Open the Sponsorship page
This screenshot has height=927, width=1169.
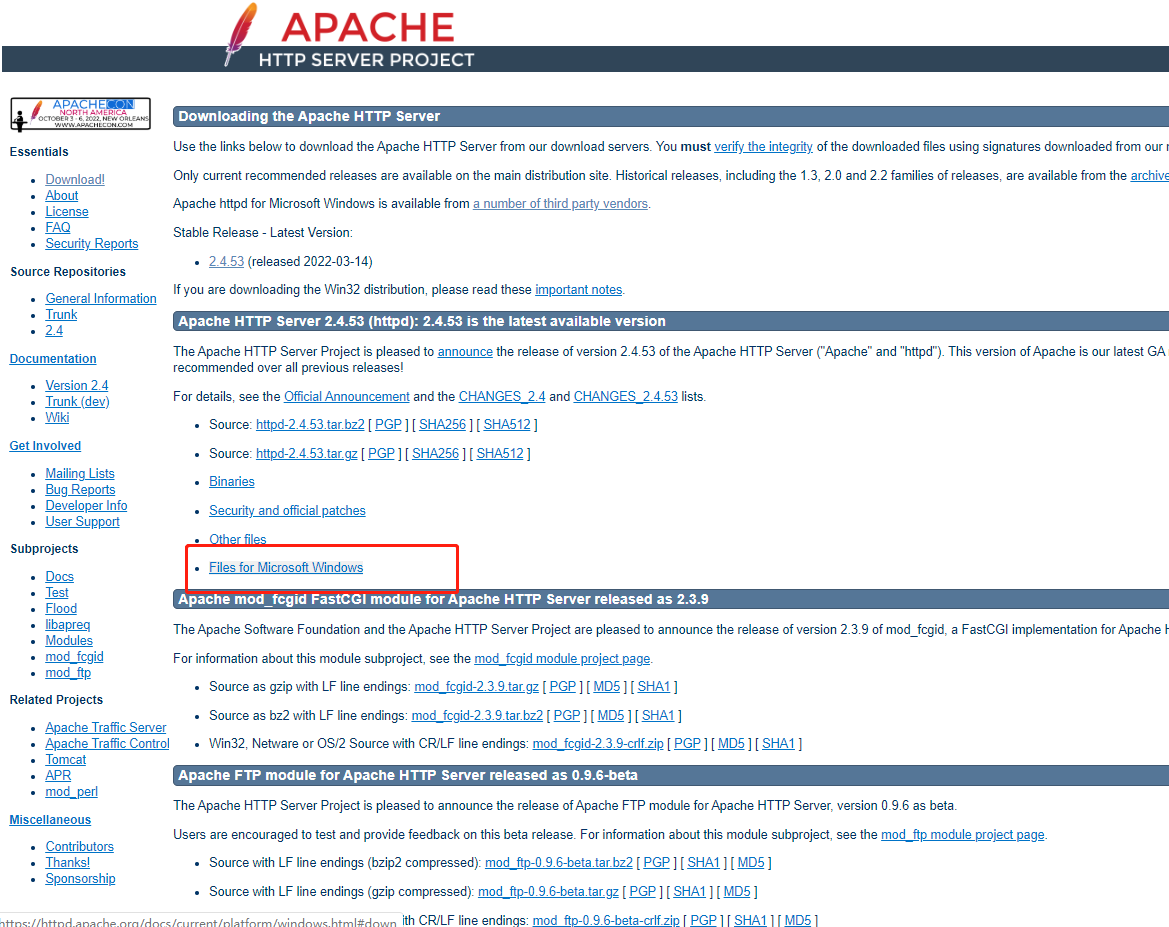click(81, 879)
